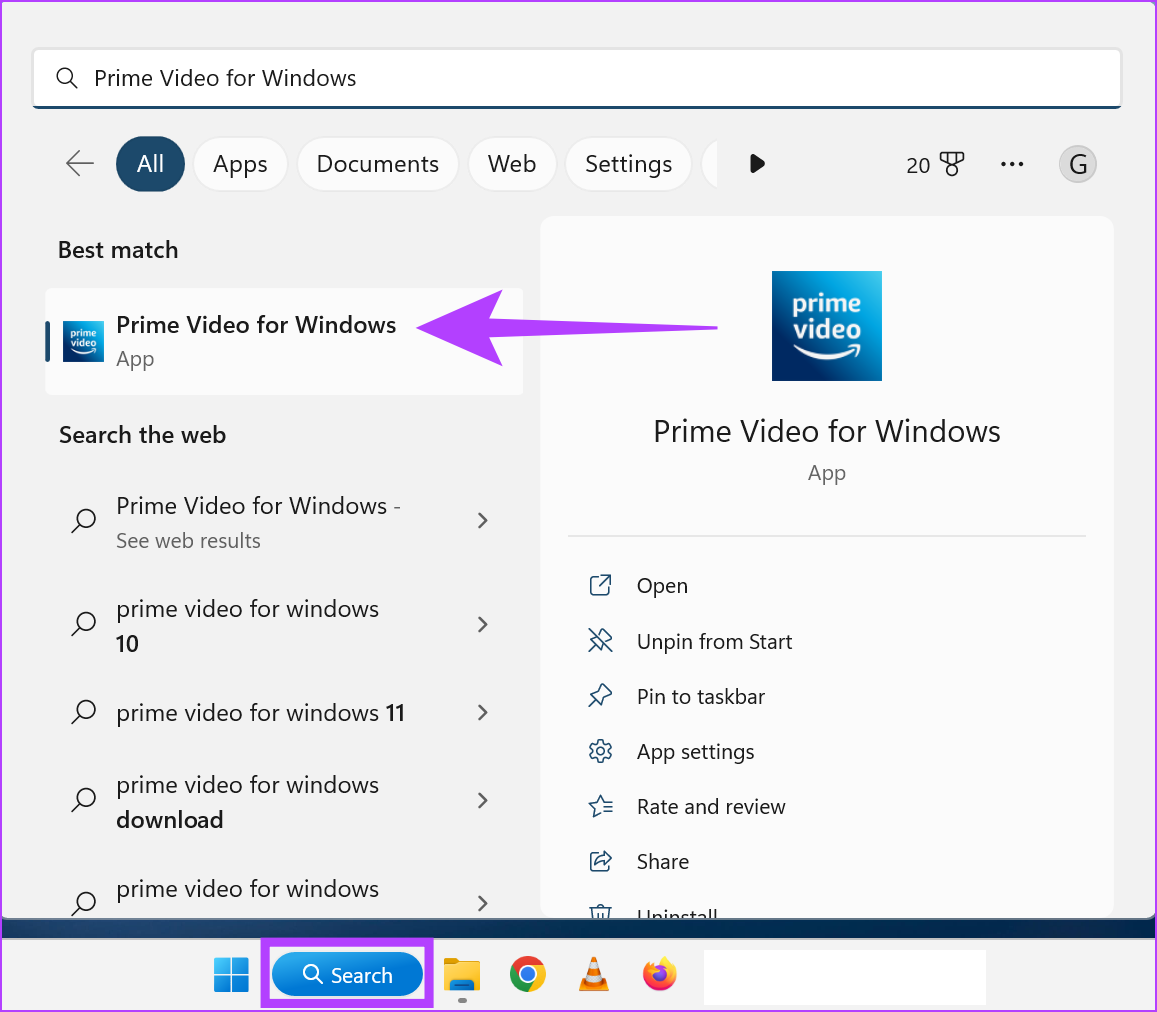Open File Explorer from the taskbar
The height and width of the screenshot is (1012, 1157).
[x=462, y=974]
